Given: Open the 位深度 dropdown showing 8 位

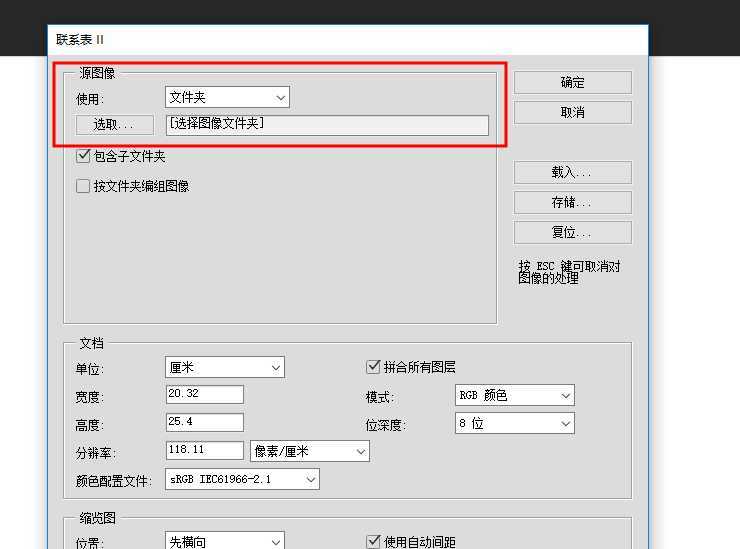Looking at the screenshot, I should 514,423.
